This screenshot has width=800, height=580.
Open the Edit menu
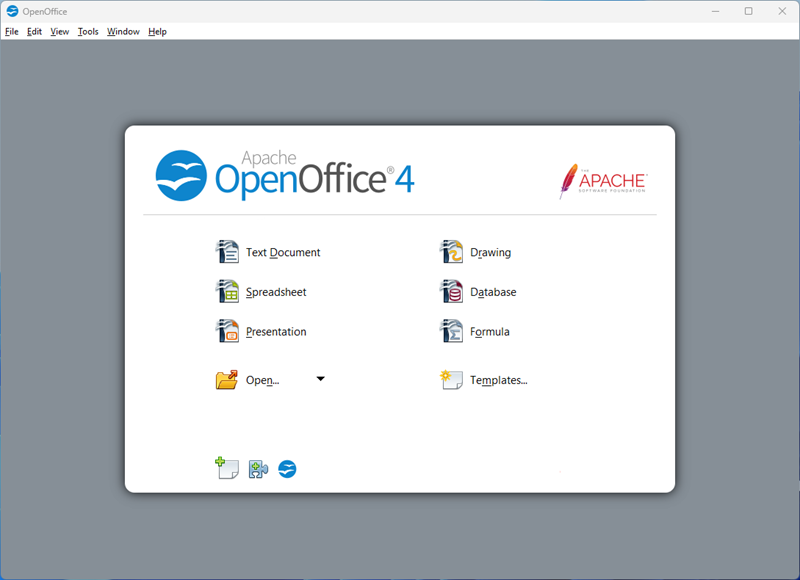pos(35,32)
